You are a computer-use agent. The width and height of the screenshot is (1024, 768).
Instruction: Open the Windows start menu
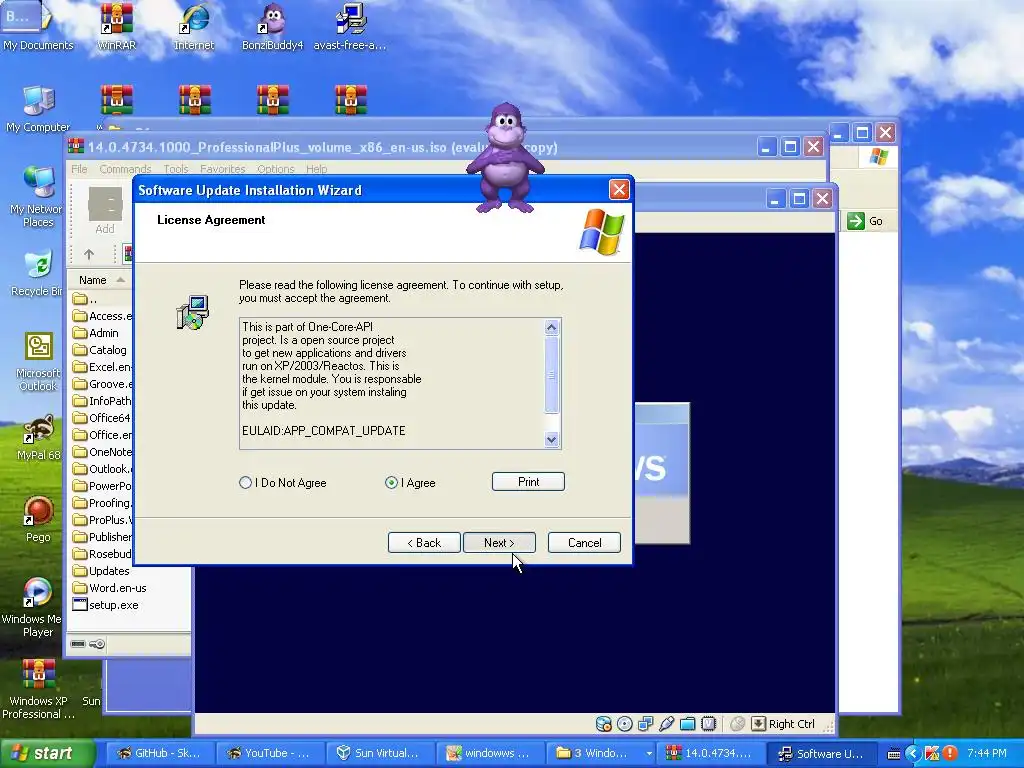(47, 754)
